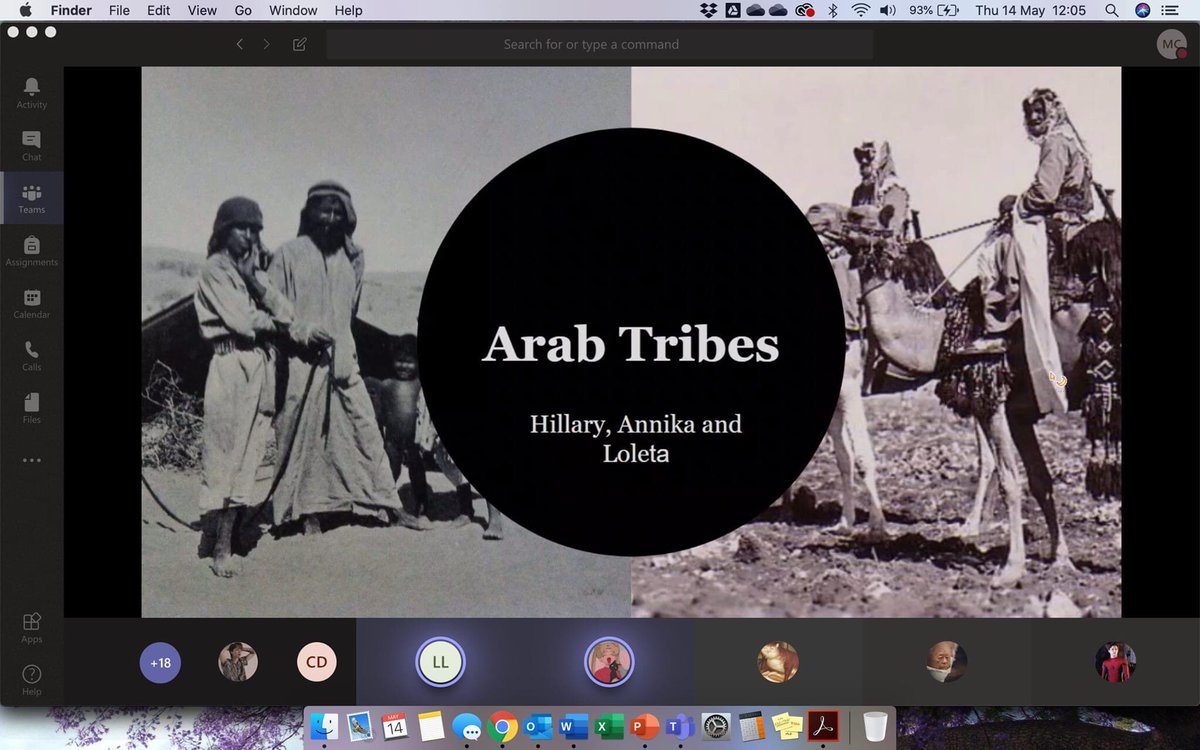1200x750 pixels.
Task: Open Outlook from the Dock
Action: tap(538, 726)
